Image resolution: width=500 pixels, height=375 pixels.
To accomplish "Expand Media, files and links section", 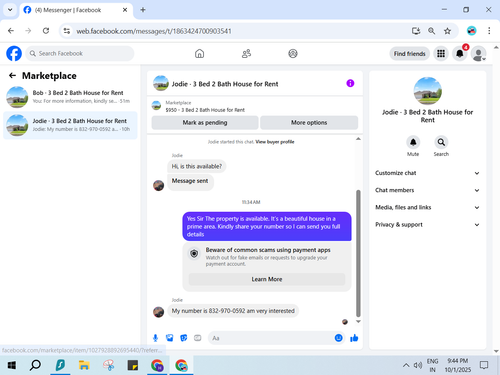I will tap(427, 207).
